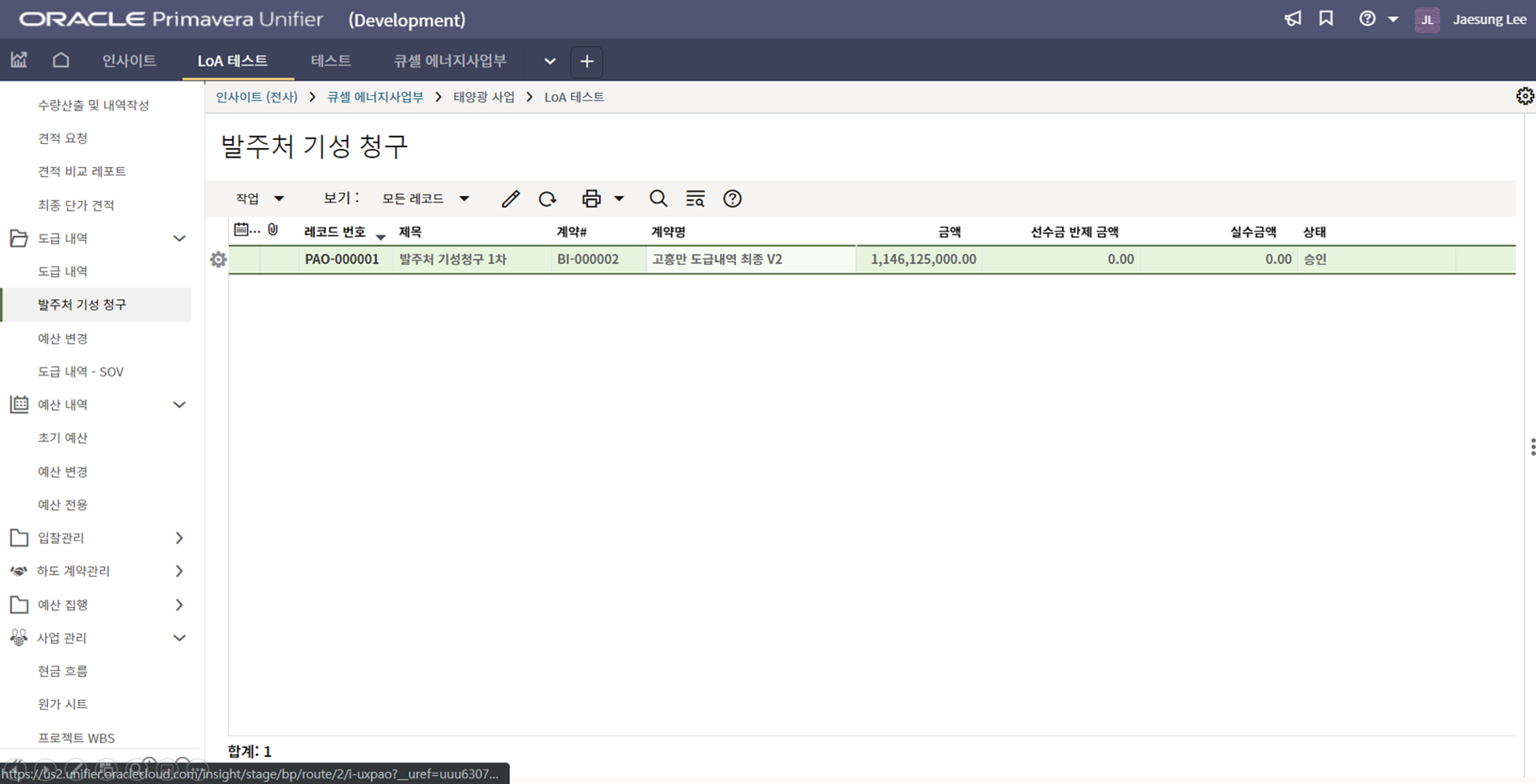The image size is (1536, 784).
Task: Select 도급 내역 - SOV in sidebar
Action: coord(81,372)
